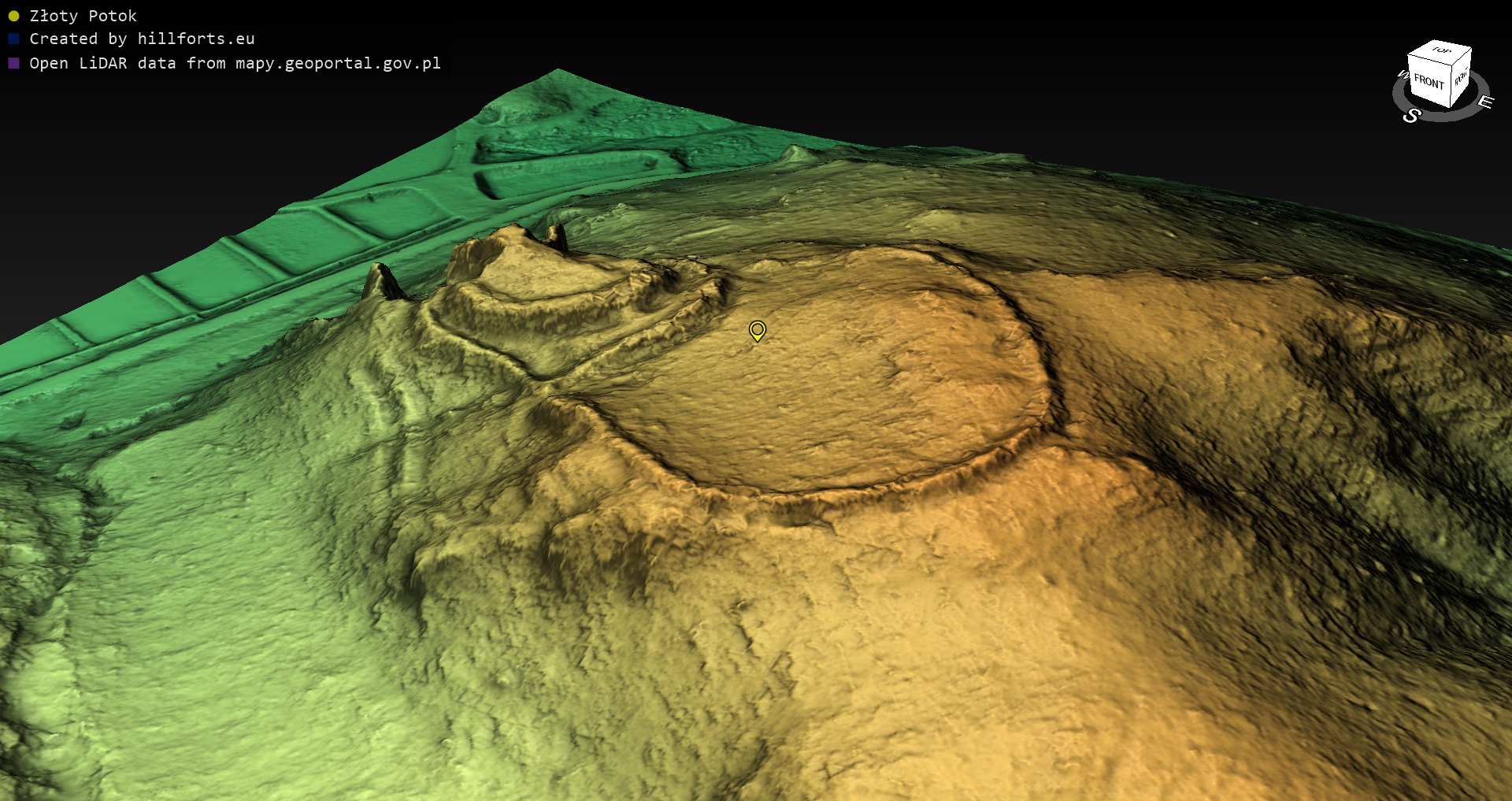Click the E compass letter
This screenshot has width=1512, height=801.
click(x=1485, y=102)
